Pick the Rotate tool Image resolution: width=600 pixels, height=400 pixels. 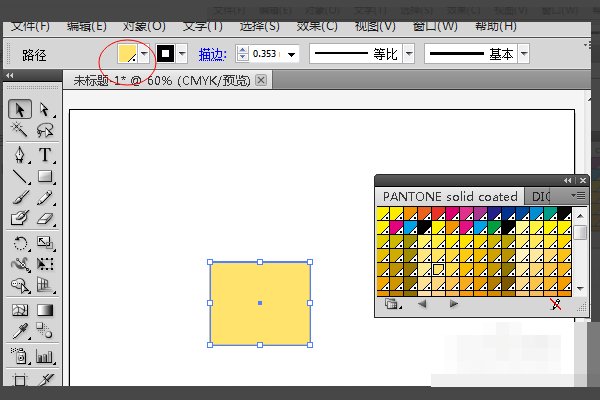[20, 243]
